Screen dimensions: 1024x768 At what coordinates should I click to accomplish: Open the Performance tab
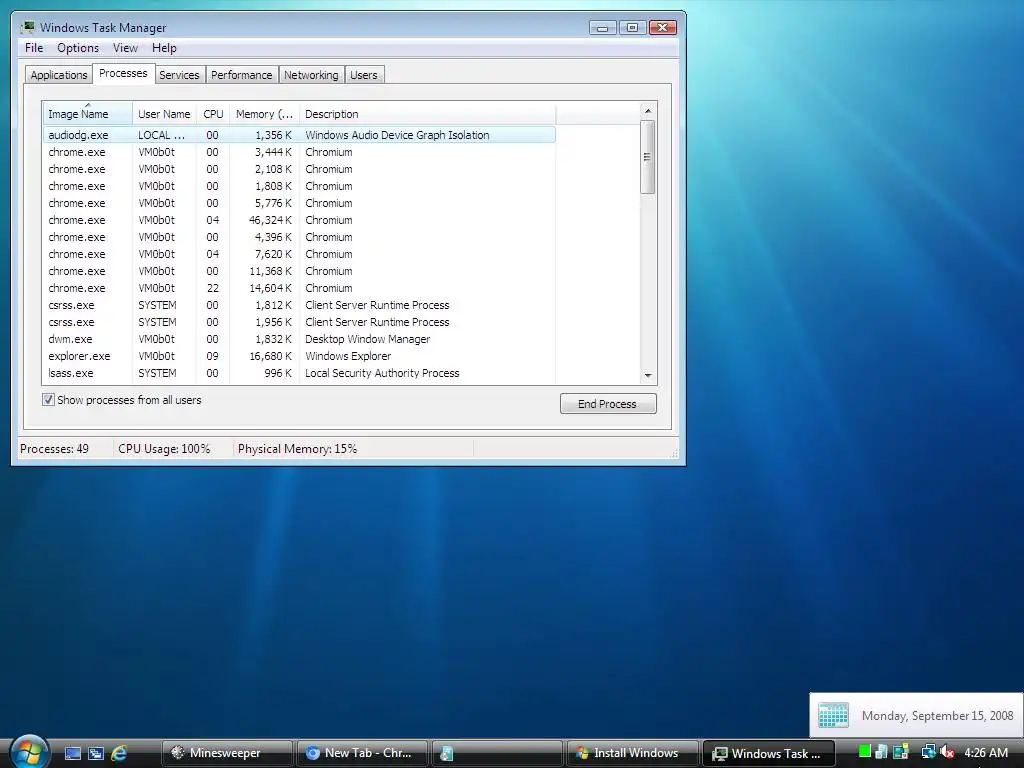point(242,75)
